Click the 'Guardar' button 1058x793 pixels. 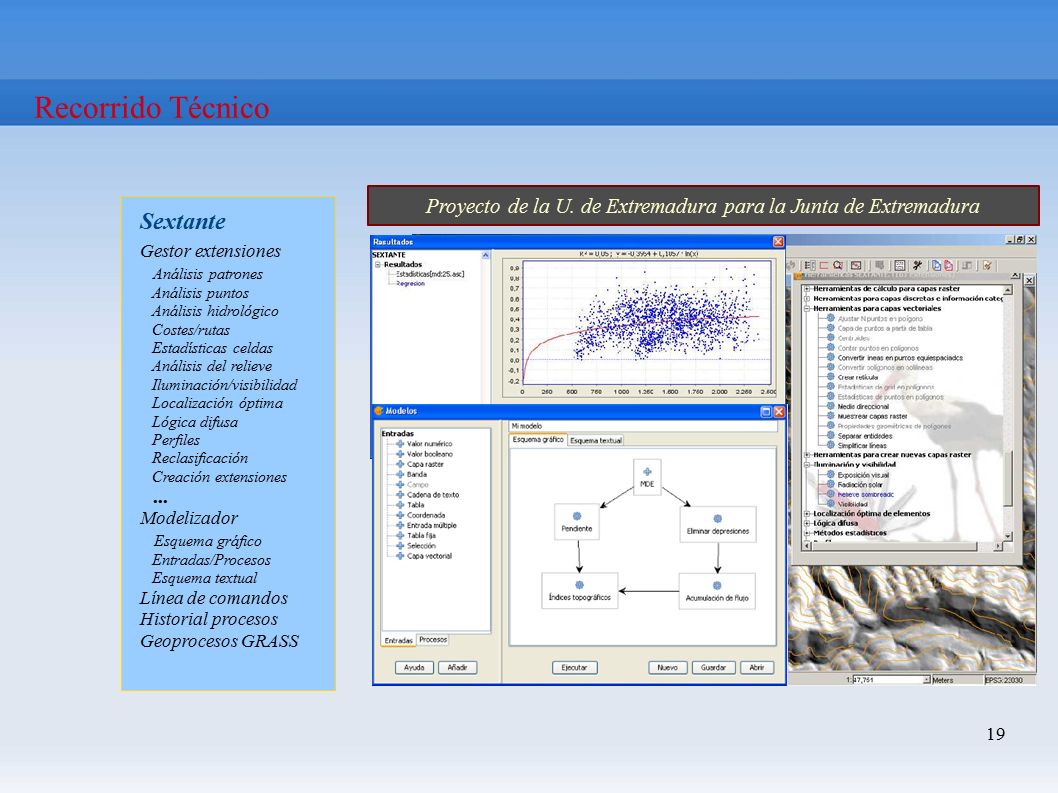(713, 667)
